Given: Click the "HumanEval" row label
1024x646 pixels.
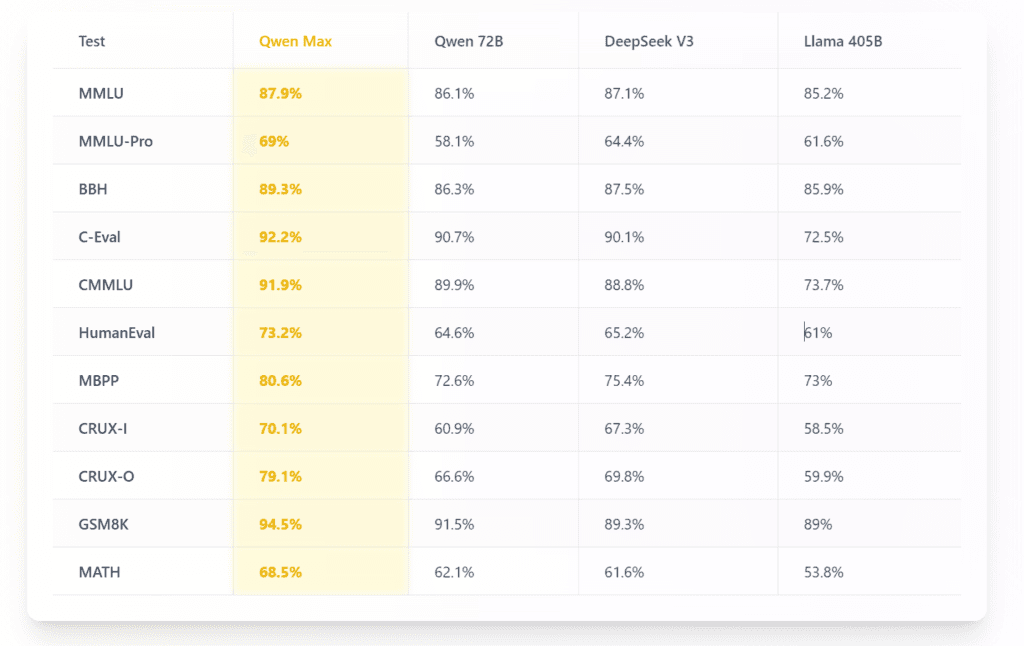Looking at the screenshot, I should [116, 332].
